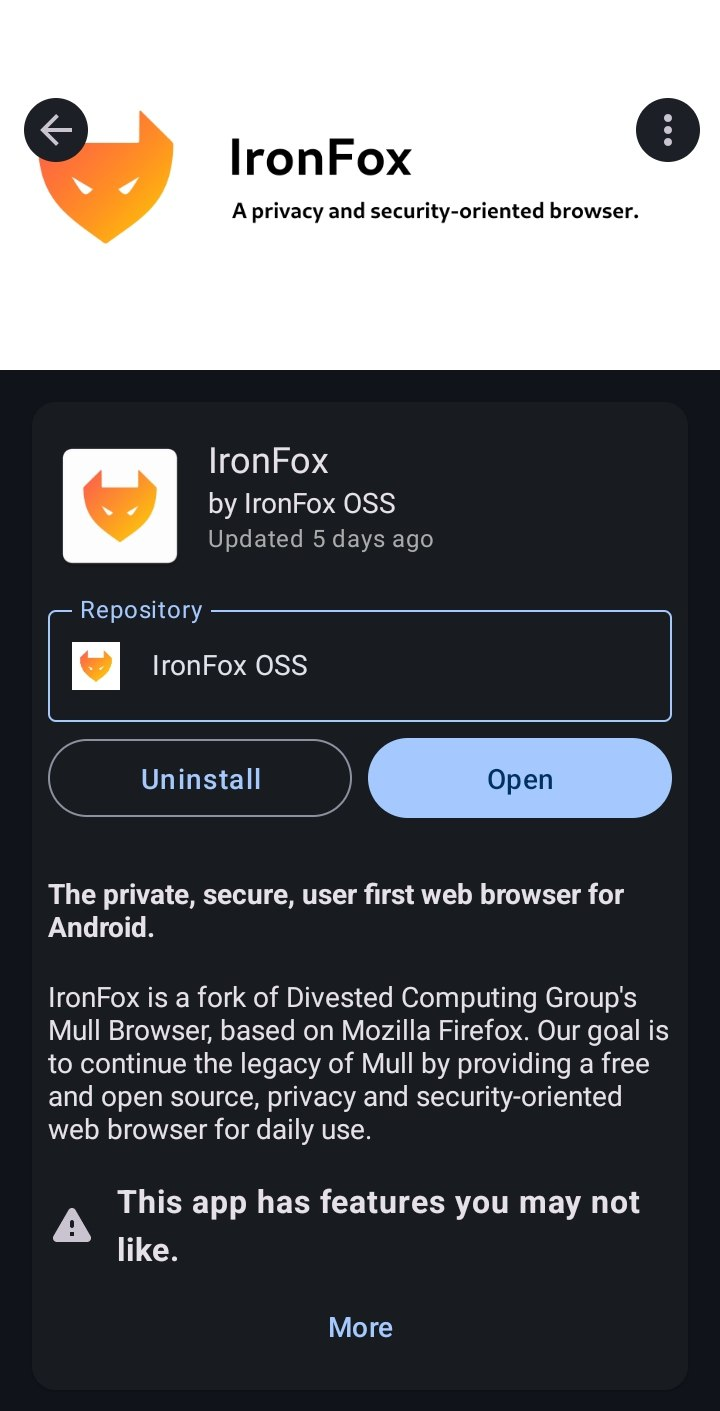The height and width of the screenshot is (1411, 720).
Task: Tap the Uninstall button
Action: click(200, 779)
